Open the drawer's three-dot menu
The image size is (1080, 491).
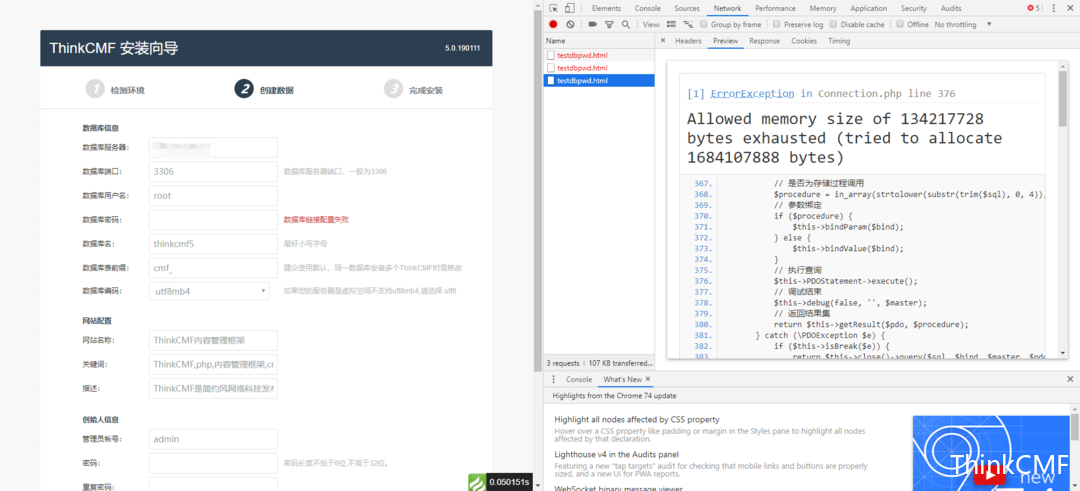point(554,379)
